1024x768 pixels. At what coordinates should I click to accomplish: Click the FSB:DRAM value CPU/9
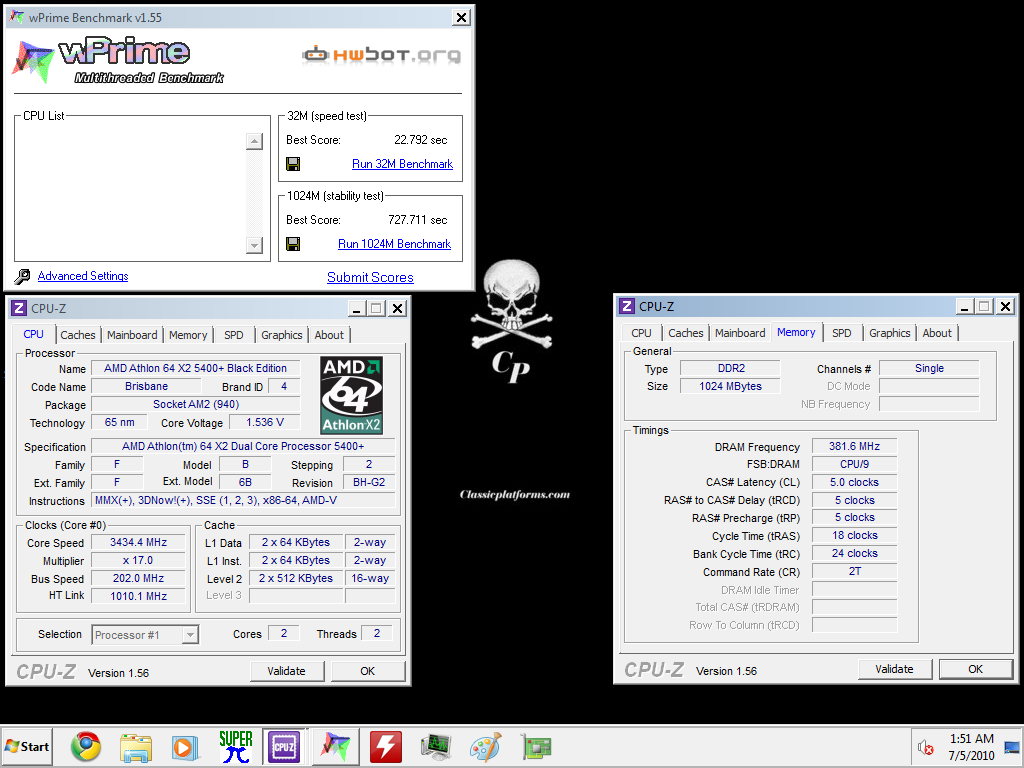854,464
